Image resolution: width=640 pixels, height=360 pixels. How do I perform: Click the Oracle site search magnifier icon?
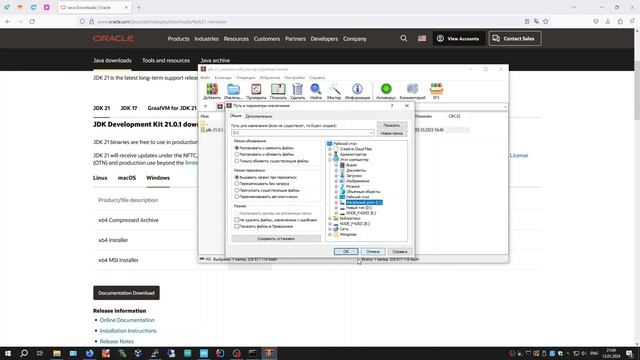pyautogui.click(x=404, y=38)
